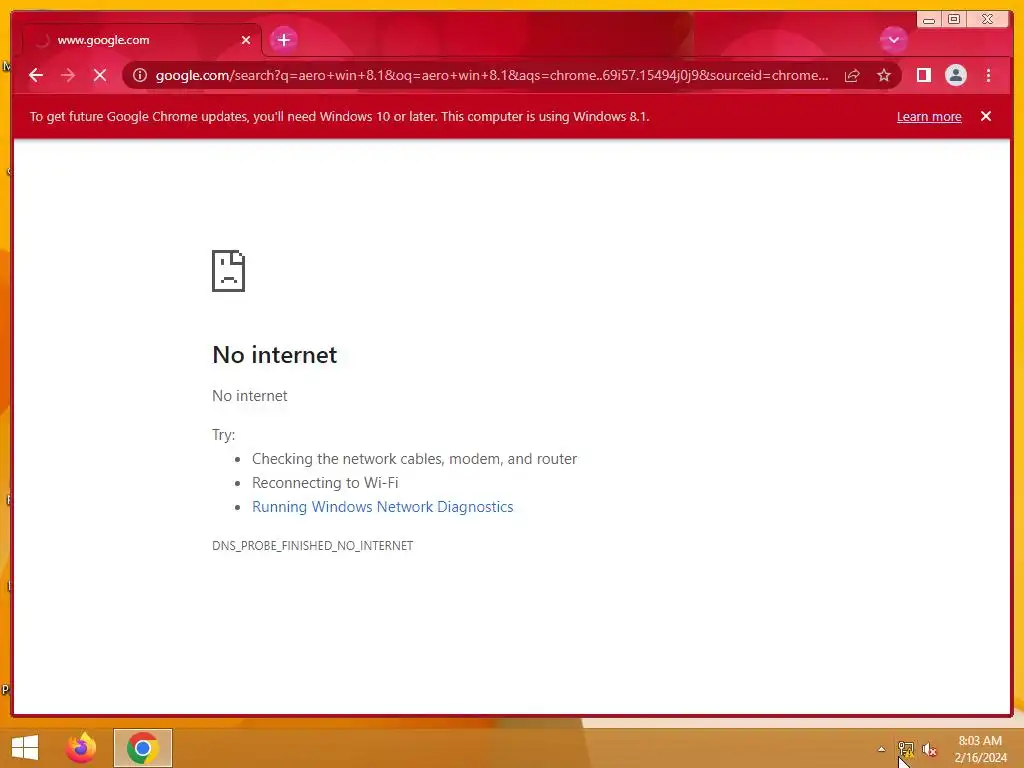The height and width of the screenshot is (768, 1024).
Task: Open the profile avatar menu
Action: pyautogui.click(x=955, y=75)
